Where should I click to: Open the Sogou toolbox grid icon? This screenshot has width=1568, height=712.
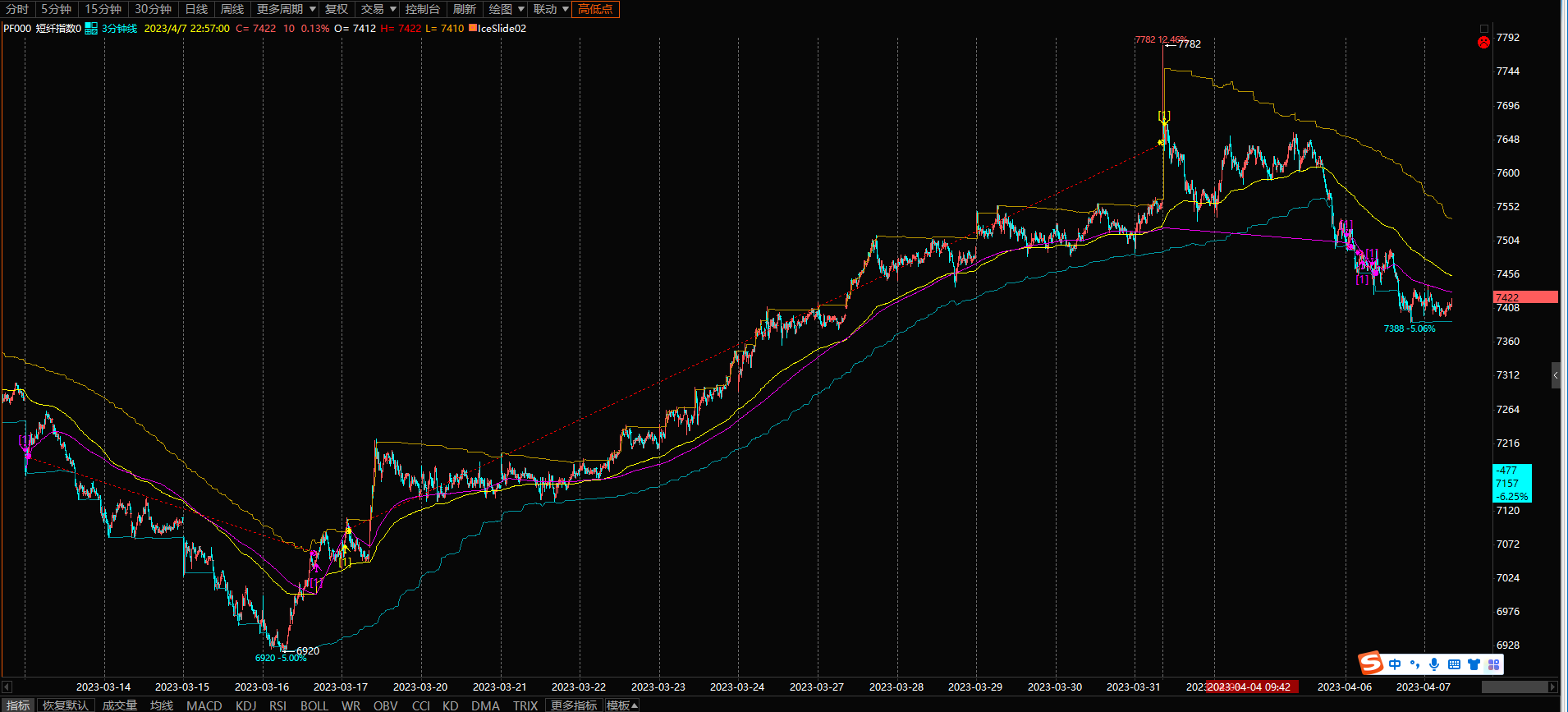coord(1493,664)
